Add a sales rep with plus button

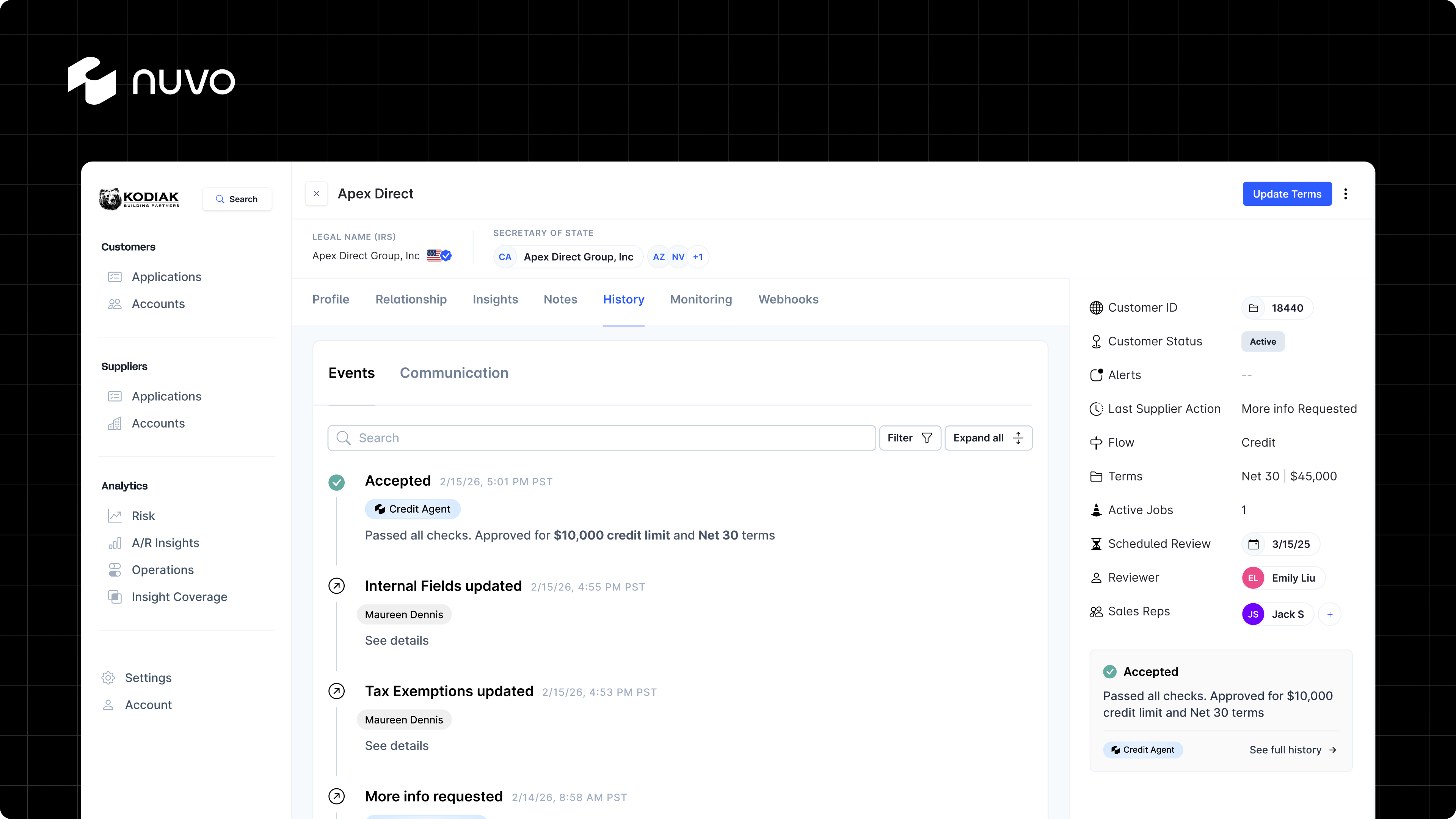tap(1330, 614)
